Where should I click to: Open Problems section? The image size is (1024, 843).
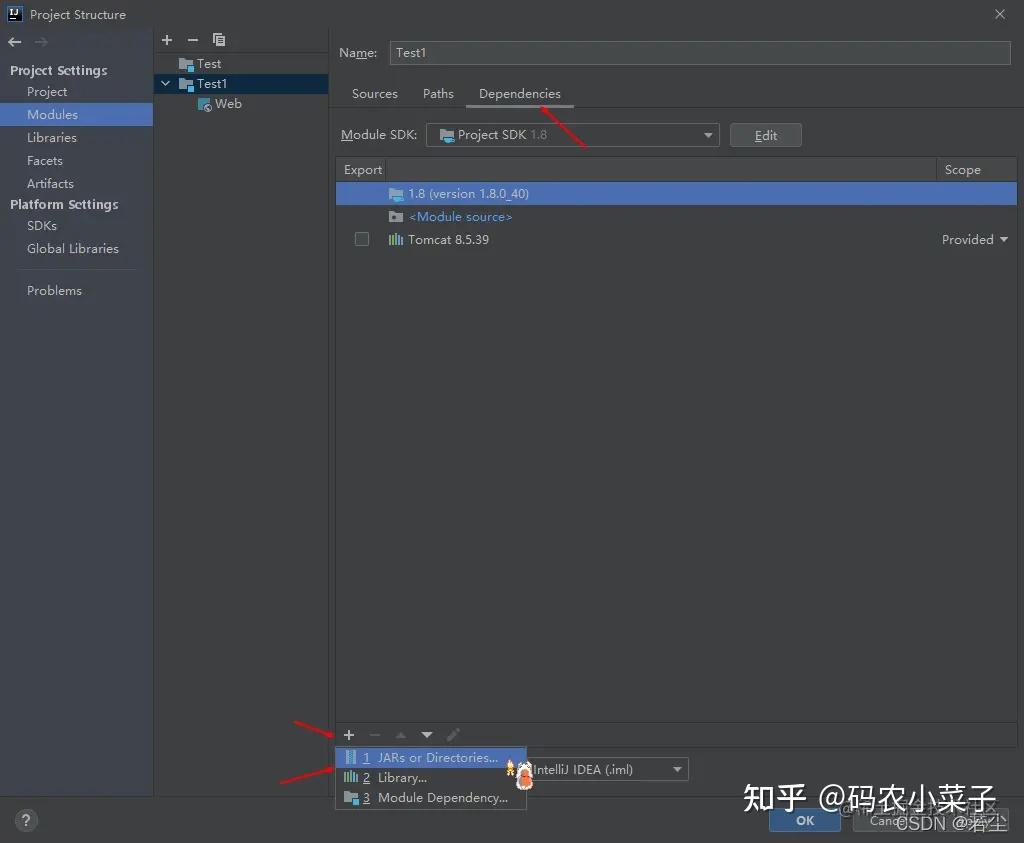54,291
